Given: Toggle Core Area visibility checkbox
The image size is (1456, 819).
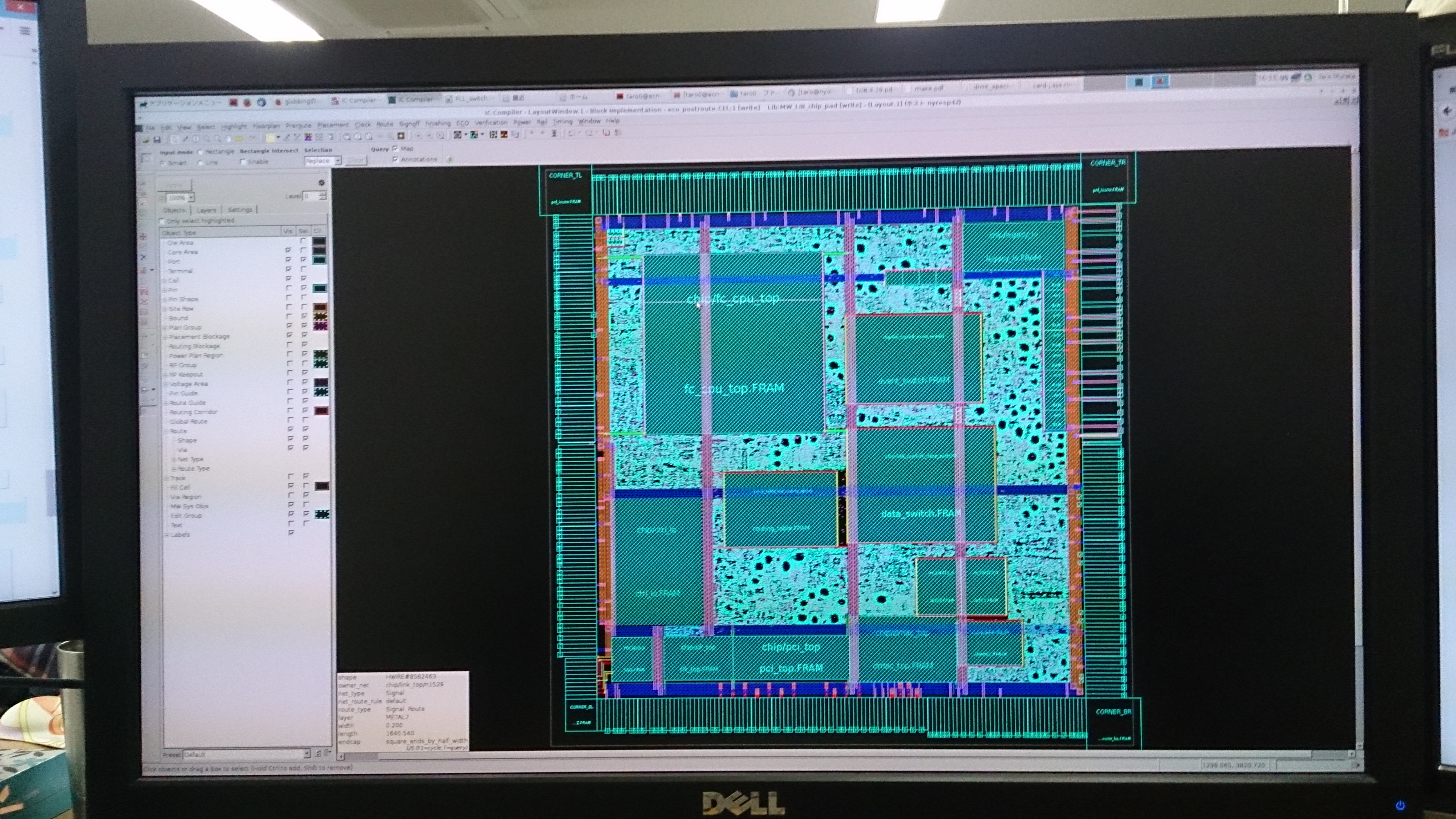Looking at the screenshot, I should (x=289, y=250).
